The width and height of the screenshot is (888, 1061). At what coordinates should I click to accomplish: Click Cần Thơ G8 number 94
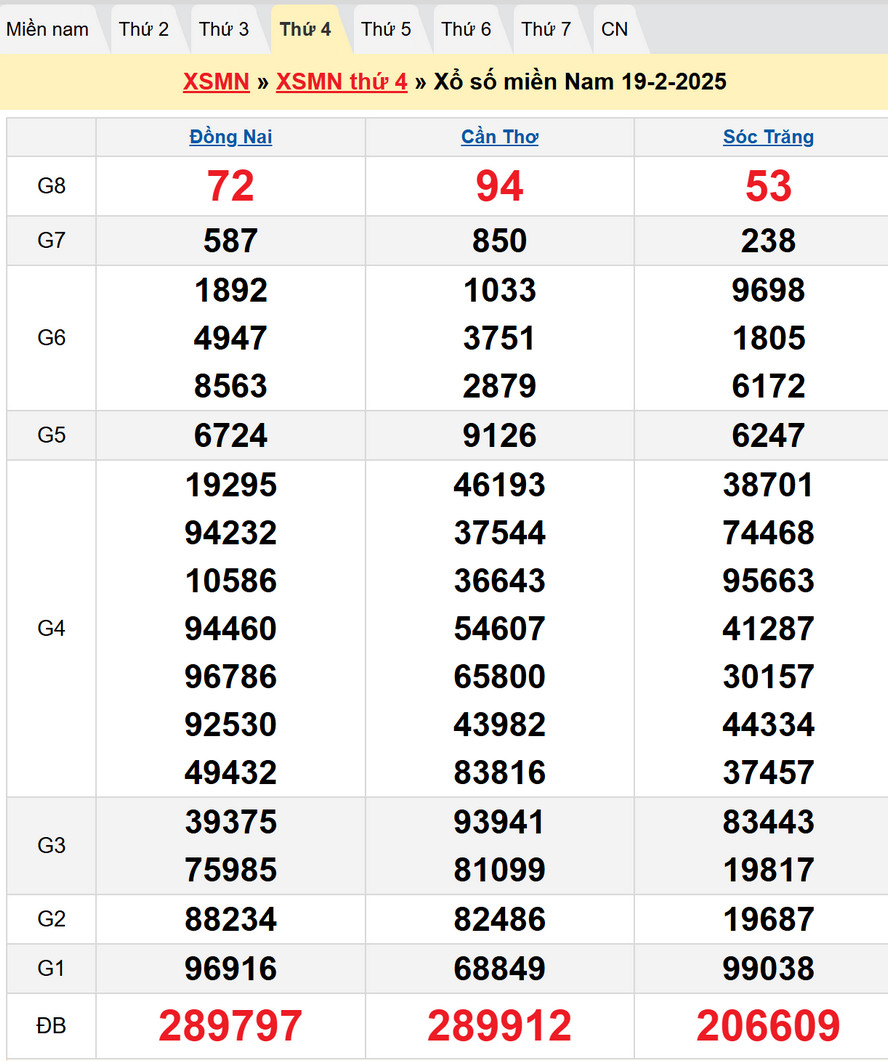pyautogui.click(x=500, y=187)
